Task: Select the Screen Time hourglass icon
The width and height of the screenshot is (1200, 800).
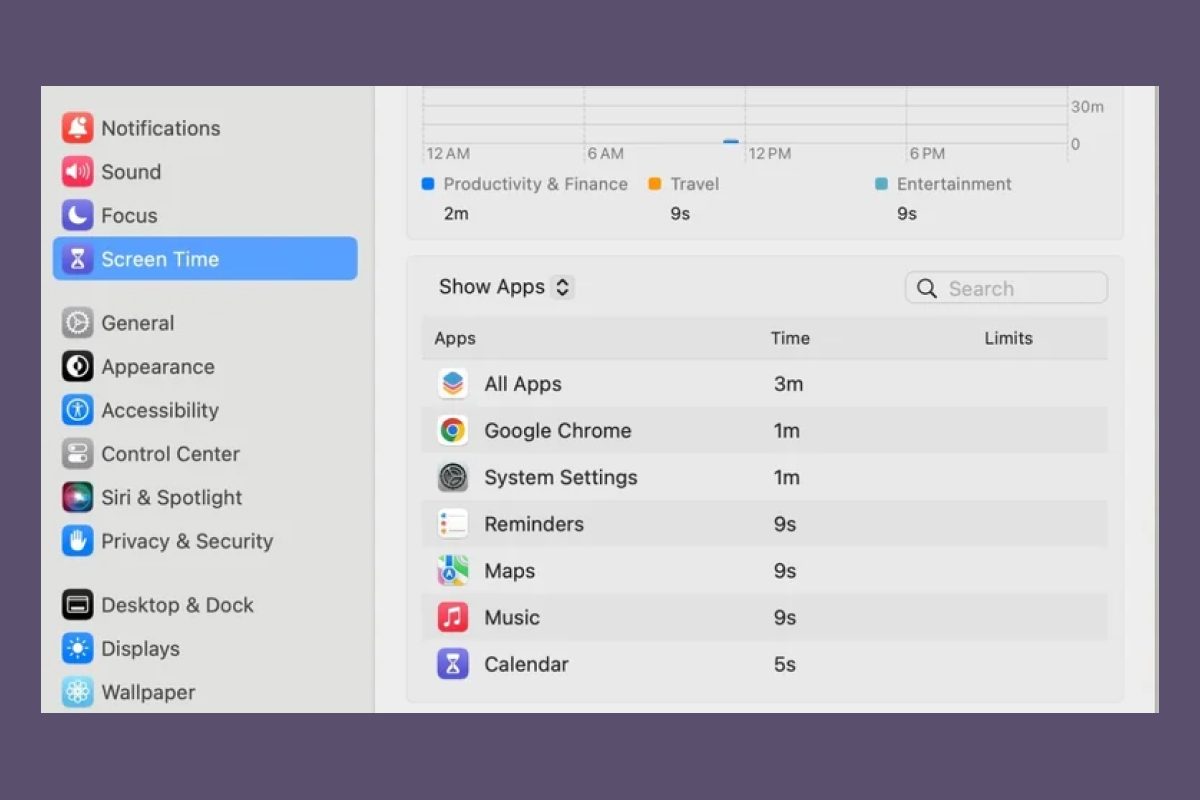Action: (x=77, y=258)
